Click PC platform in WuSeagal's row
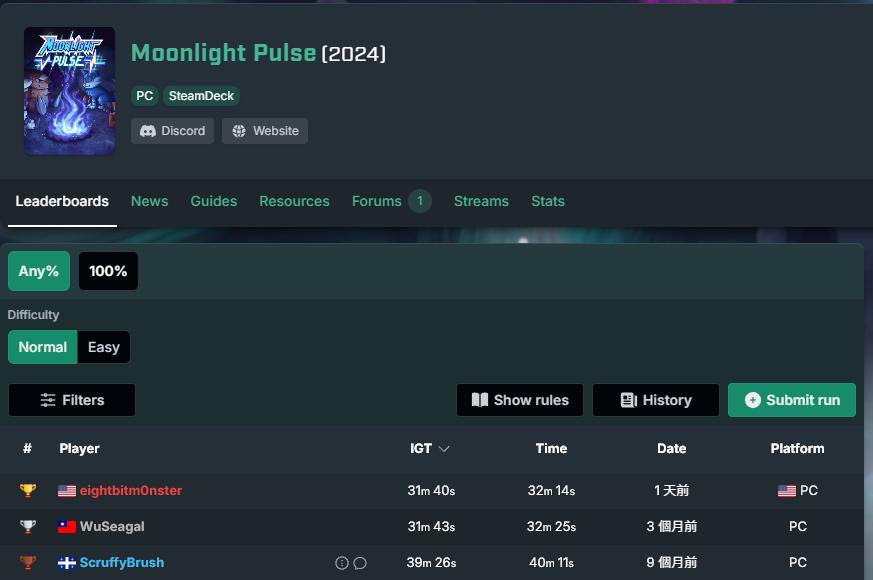The image size is (873, 580). 797,527
